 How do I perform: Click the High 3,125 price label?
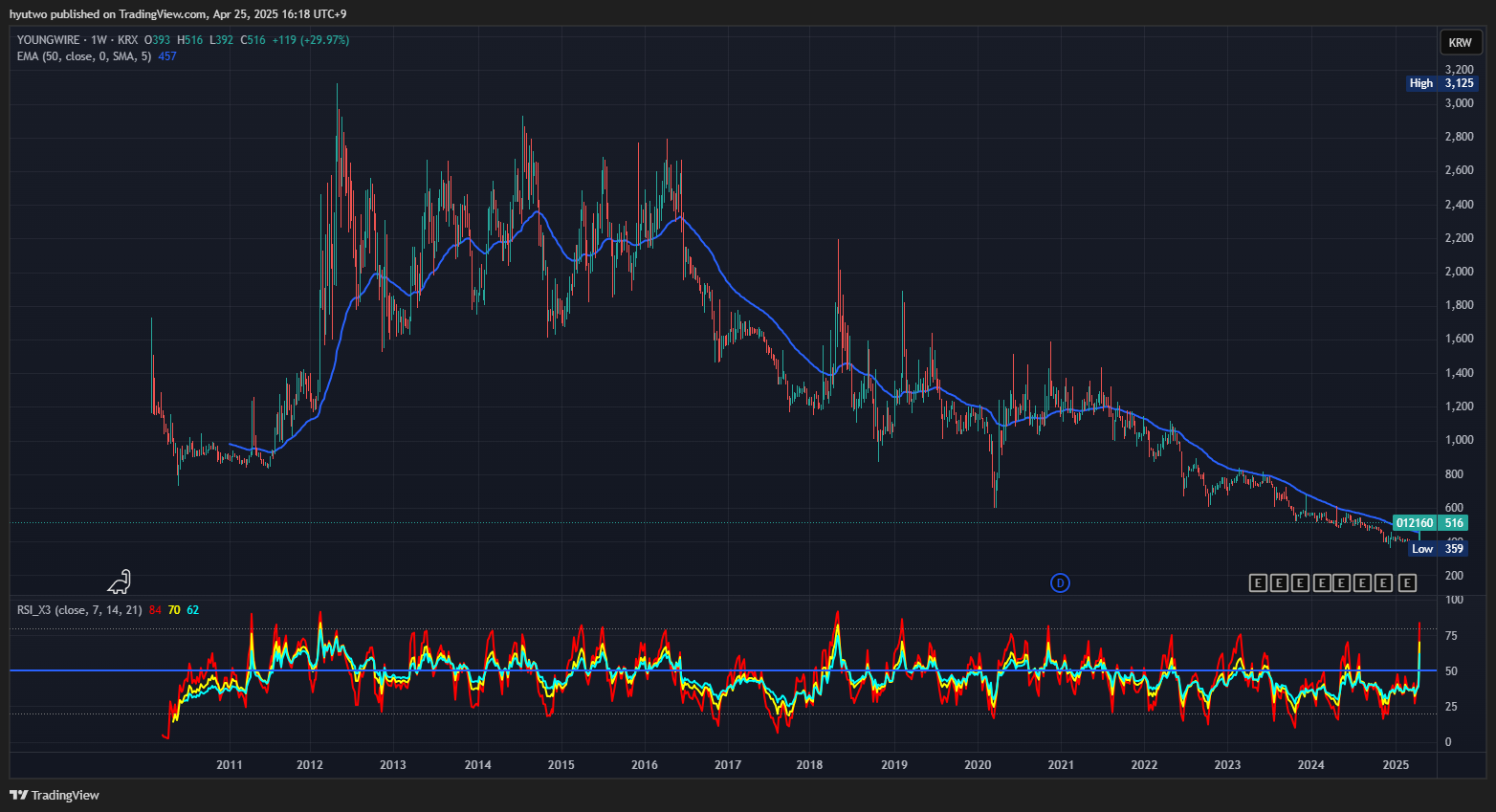(x=1442, y=83)
